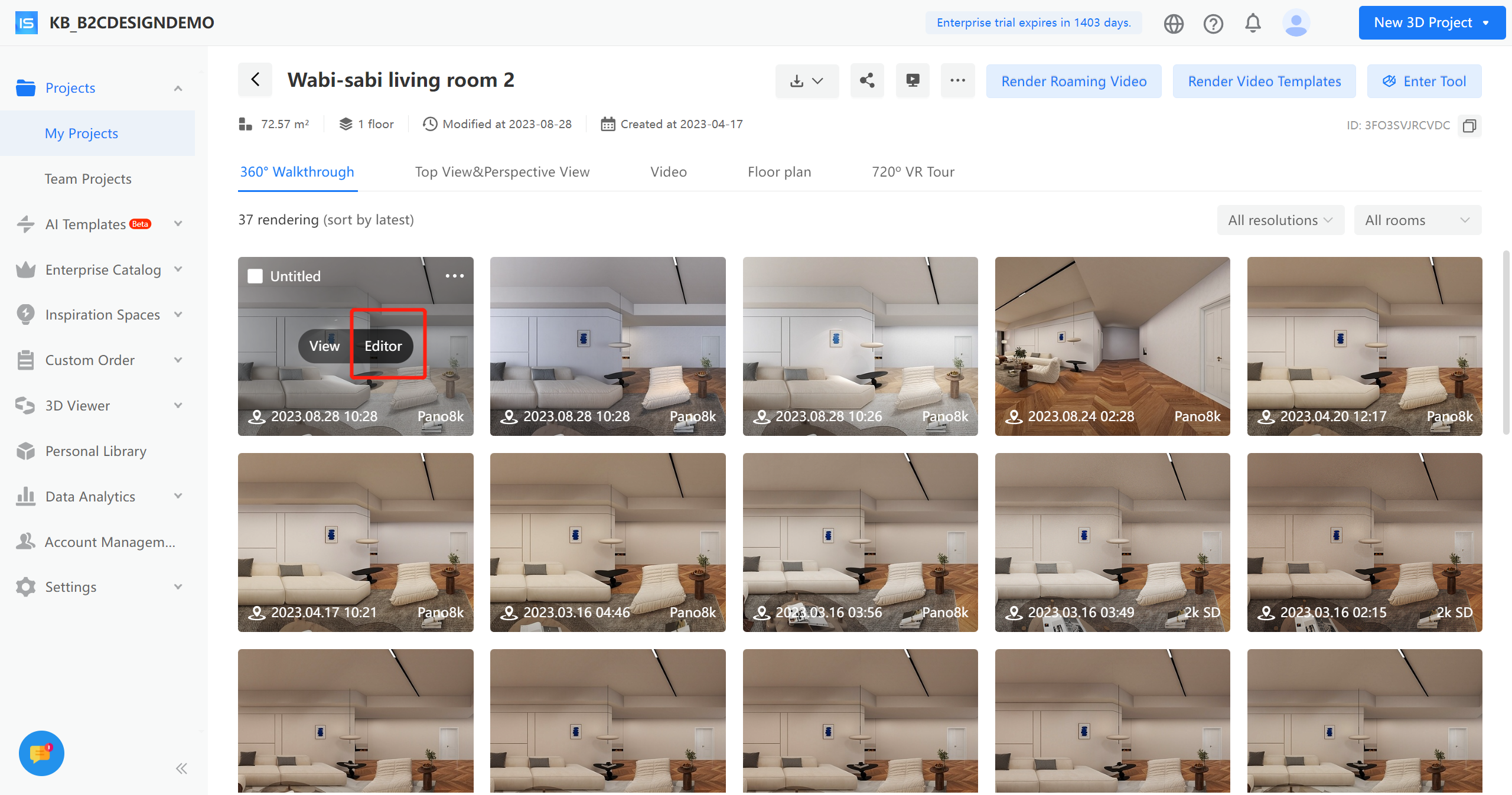1512x795 pixels.
Task: Click the globe language icon
Action: (1174, 24)
